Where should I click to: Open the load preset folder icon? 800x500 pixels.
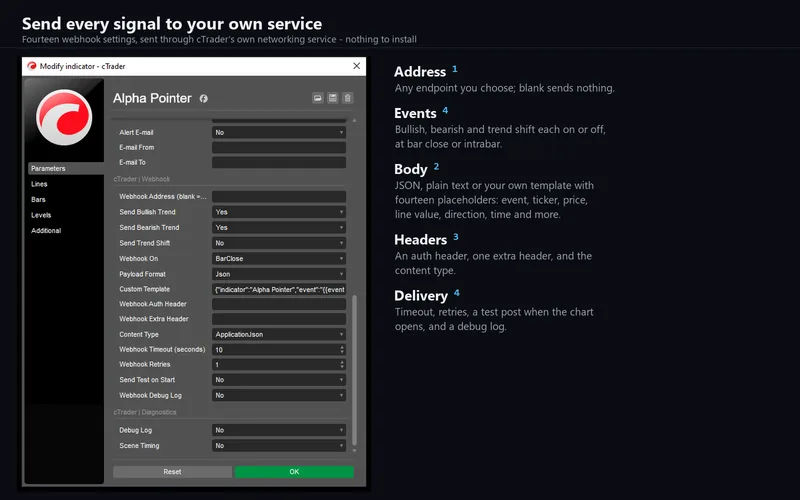point(317,98)
